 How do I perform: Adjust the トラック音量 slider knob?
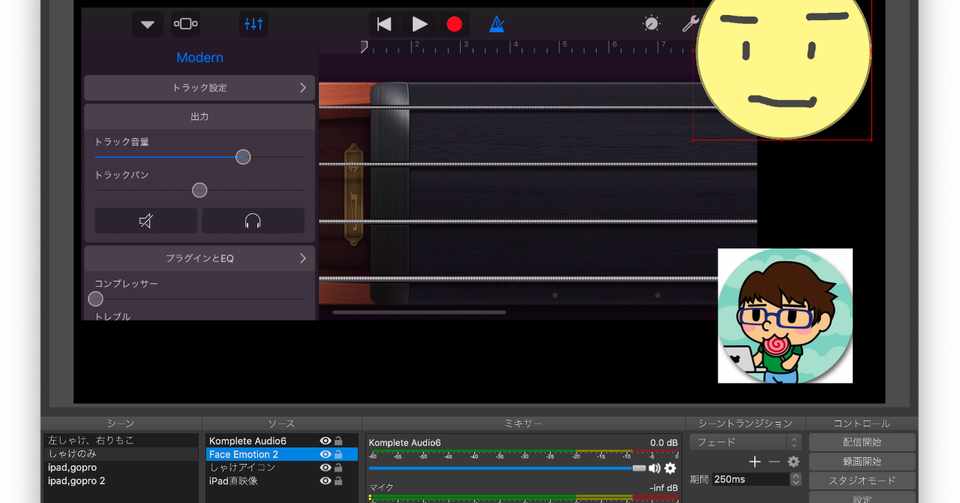243,157
